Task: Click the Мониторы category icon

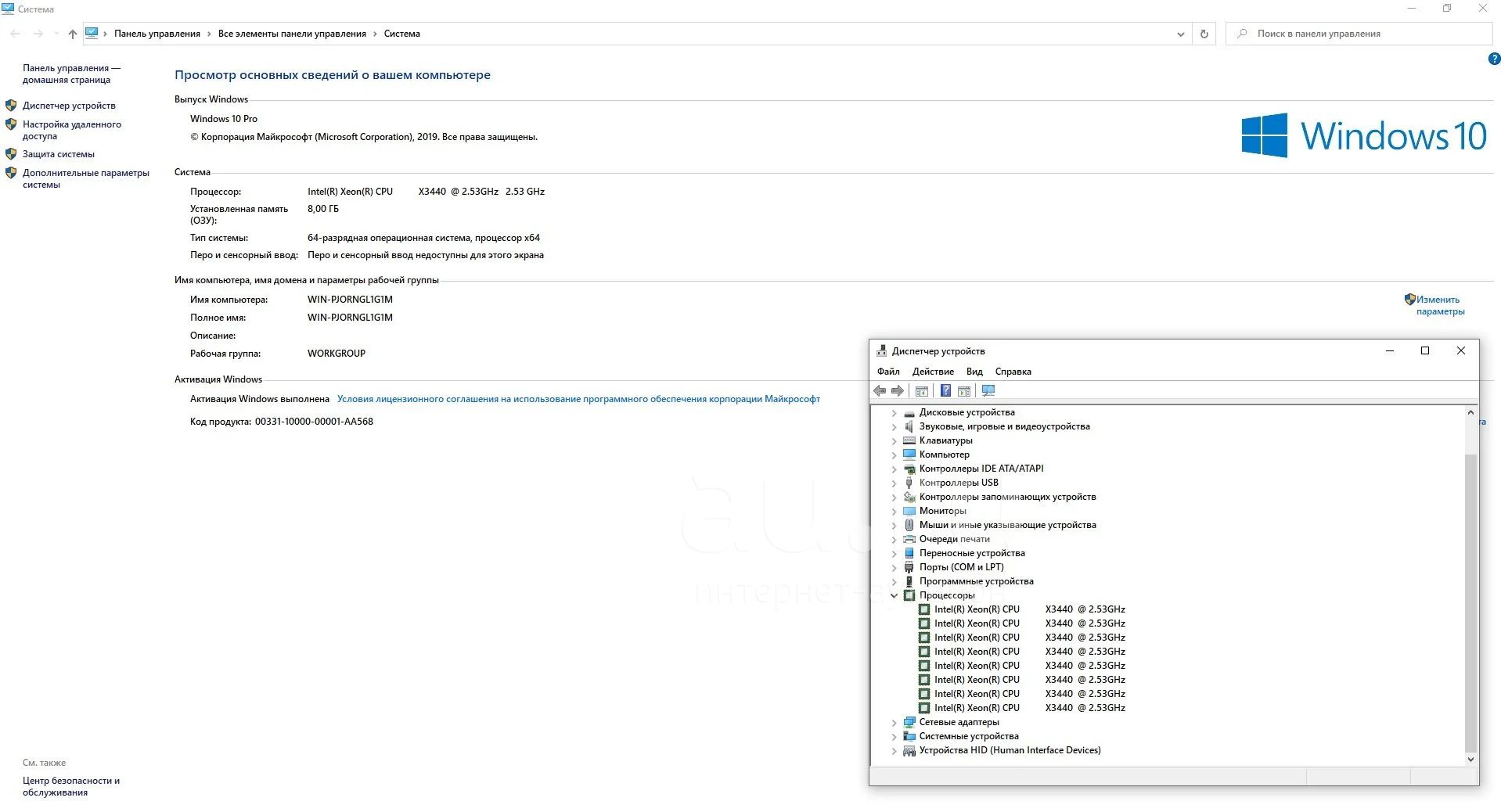Action: (909, 512)
